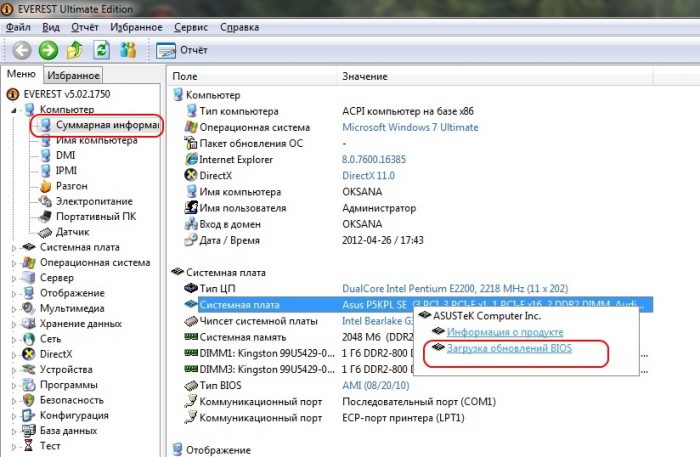Click the Up level arrow toolbar icon
Viewport: 700px width, 457px height.
[75, 50]
